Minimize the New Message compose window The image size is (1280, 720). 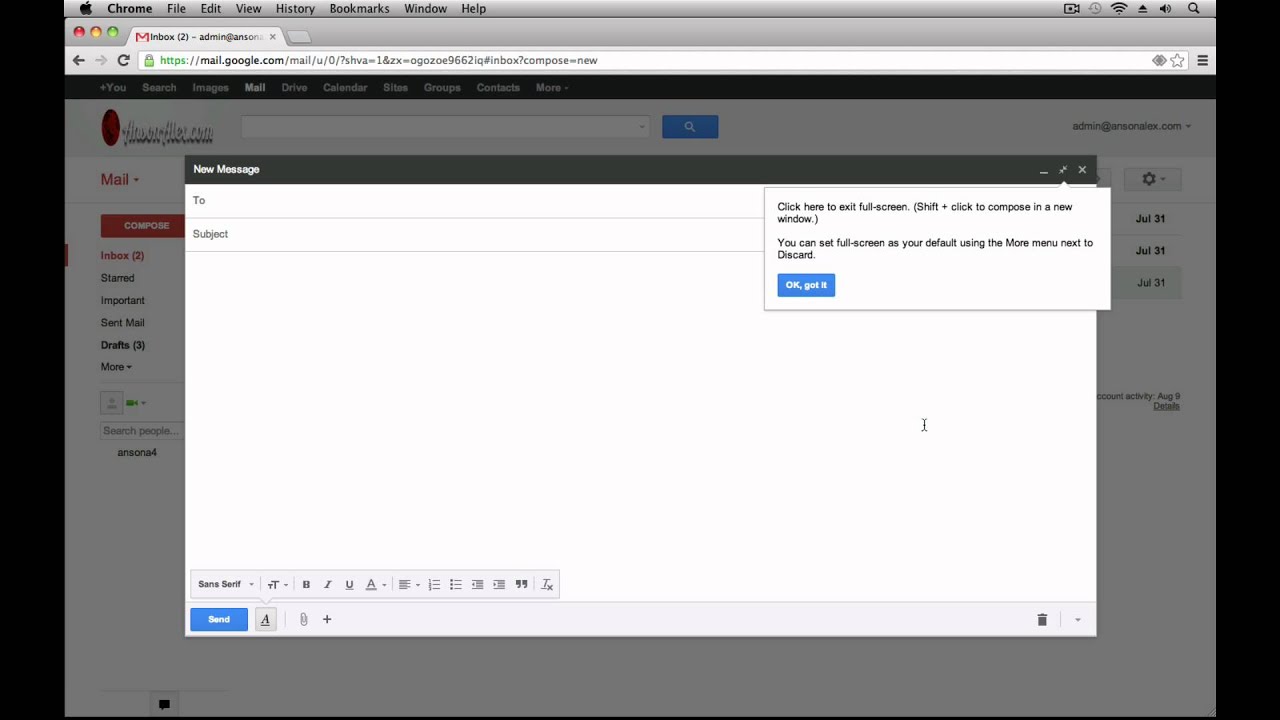[1043, 170]
